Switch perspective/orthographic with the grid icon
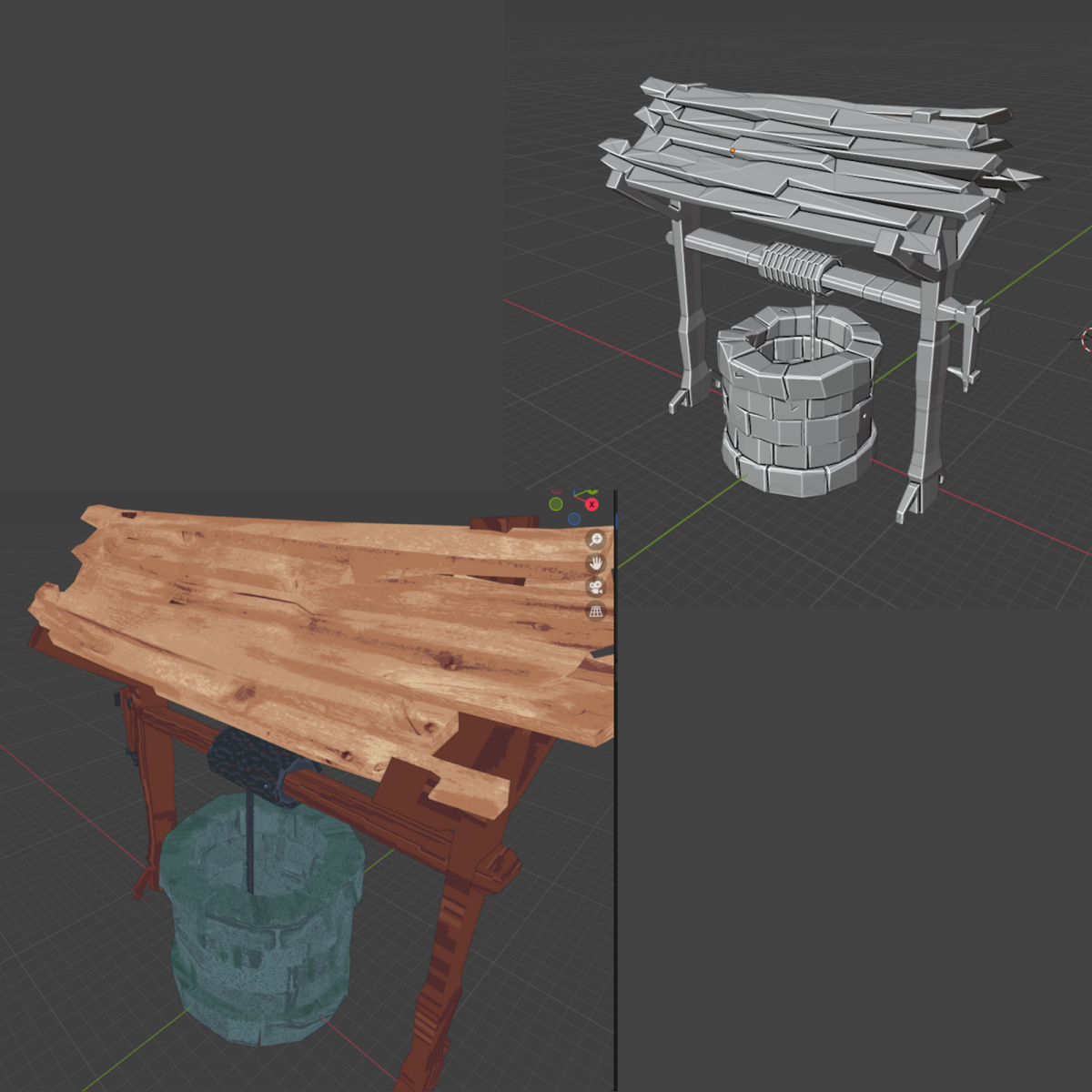 coord(595,612)
